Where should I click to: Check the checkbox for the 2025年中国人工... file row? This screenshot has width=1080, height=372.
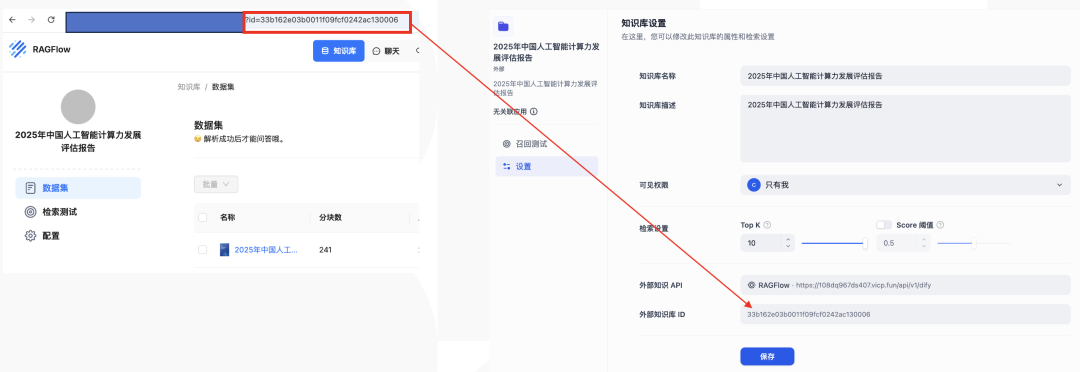pos(202,249)
